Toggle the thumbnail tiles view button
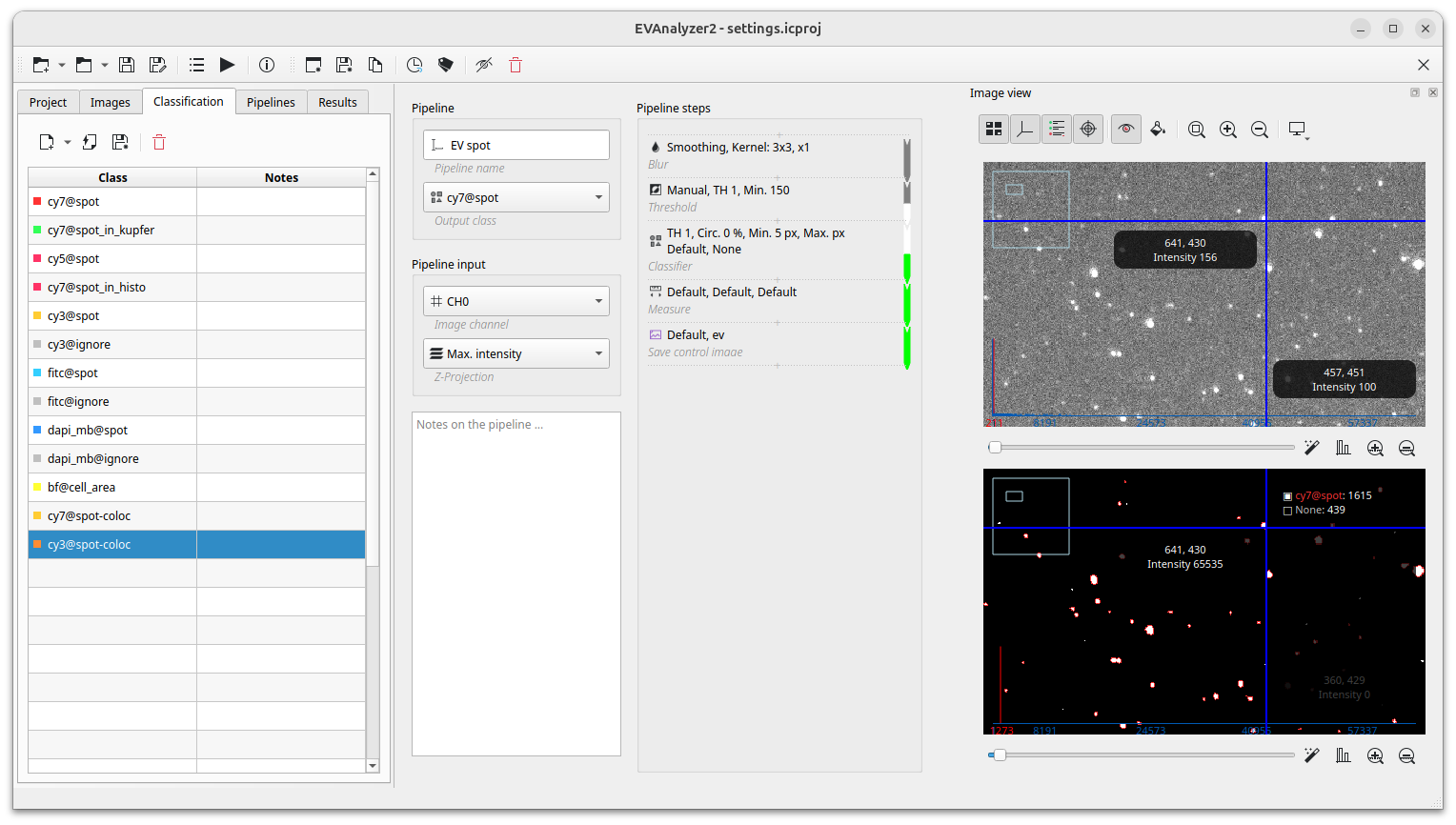This screenshot has height=825, width=1456. pos(994,129)
